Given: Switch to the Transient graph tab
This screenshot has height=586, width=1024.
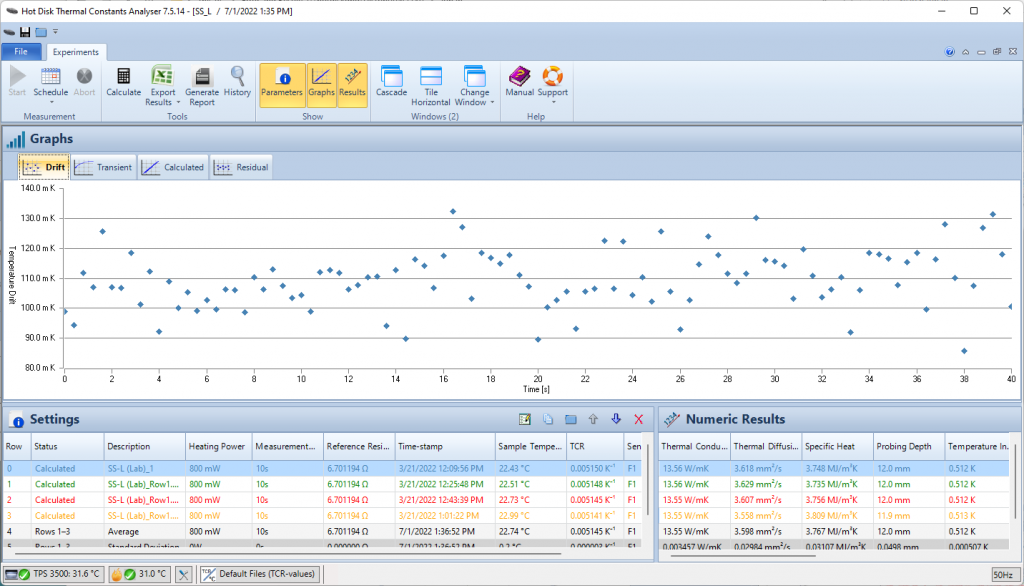Looking at the screenshot, I should pos(103,167).
